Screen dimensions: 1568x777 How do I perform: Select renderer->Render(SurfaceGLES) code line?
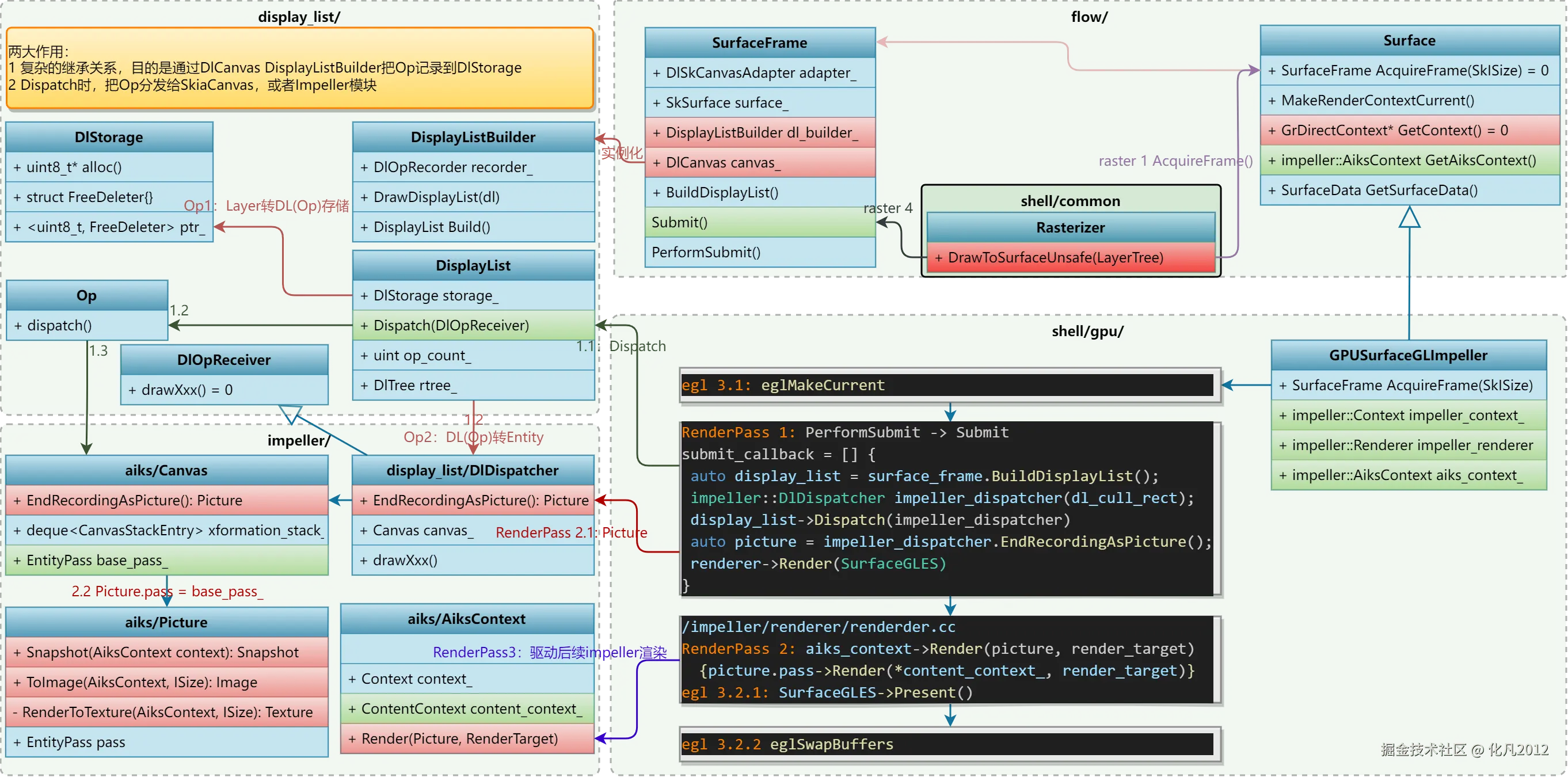[x=817, y=563]
